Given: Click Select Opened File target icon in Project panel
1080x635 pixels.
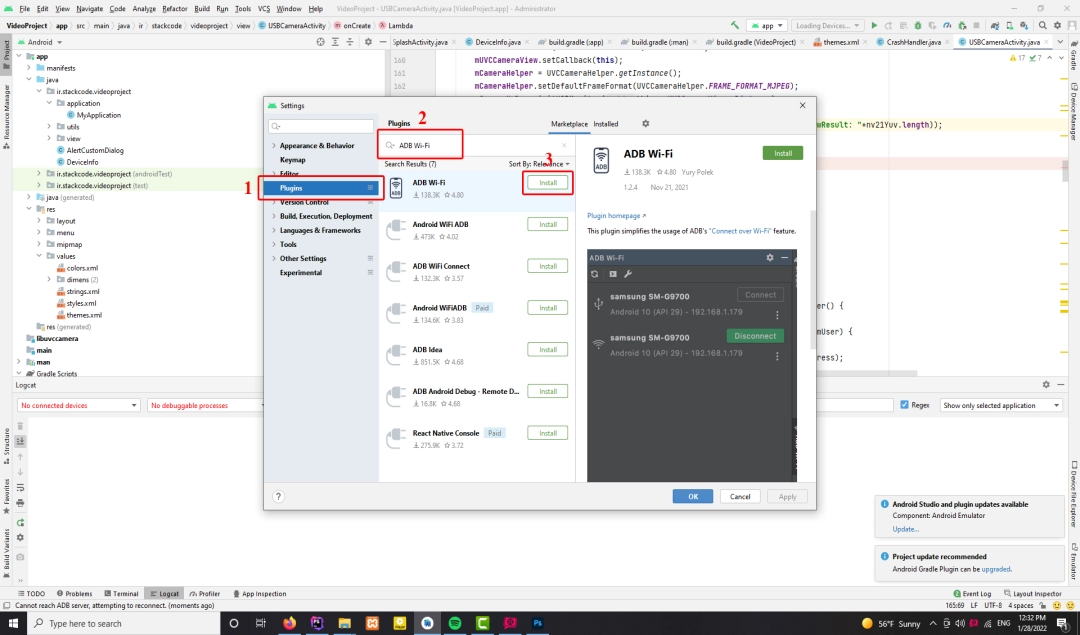Looking at the screenshot, I should pos(320,42).
